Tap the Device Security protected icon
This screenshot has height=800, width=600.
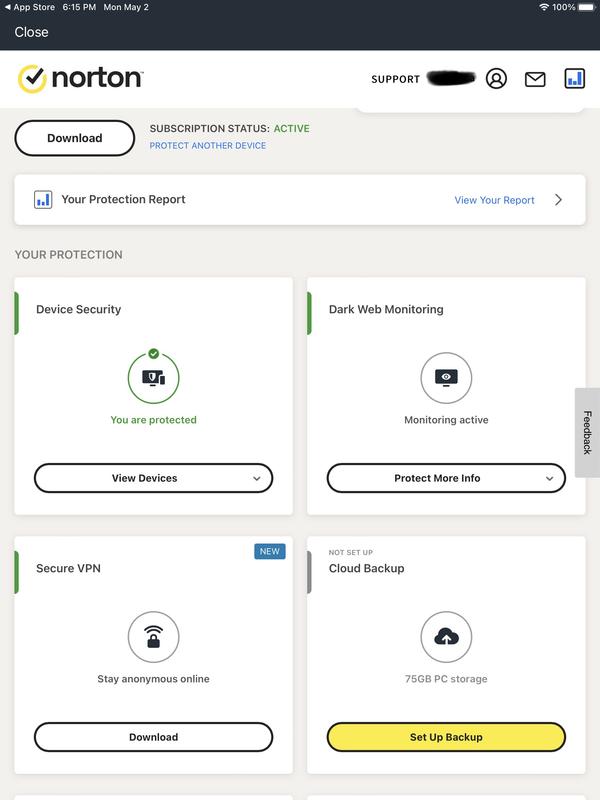click(x=153, y=378)
